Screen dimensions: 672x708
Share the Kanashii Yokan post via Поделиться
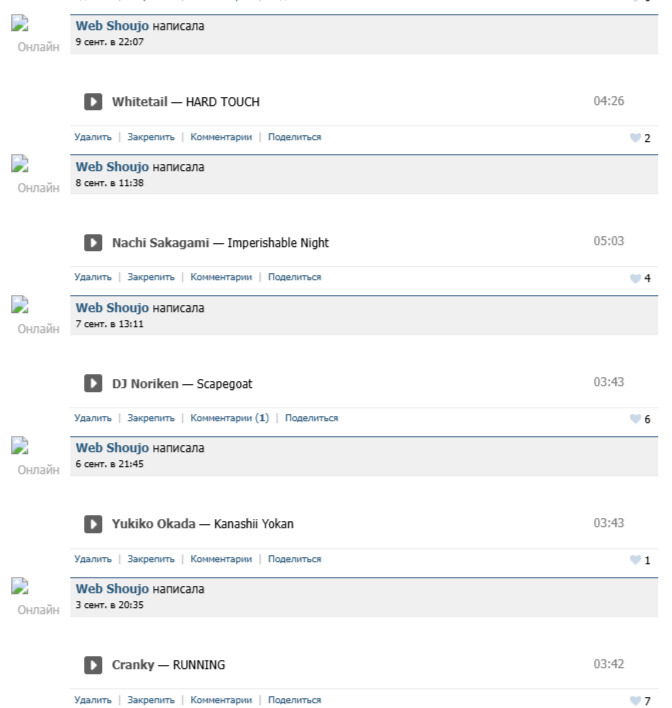pos(295,559)
